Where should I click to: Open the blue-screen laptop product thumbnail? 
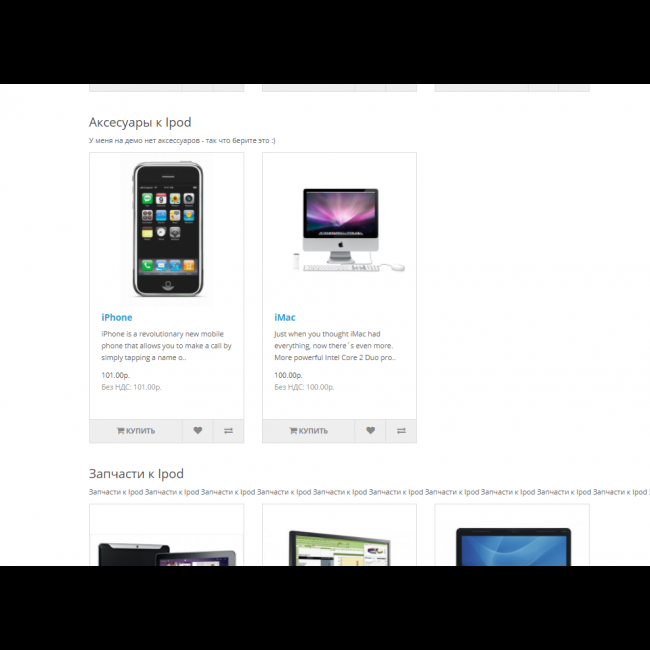click(512, 546)
